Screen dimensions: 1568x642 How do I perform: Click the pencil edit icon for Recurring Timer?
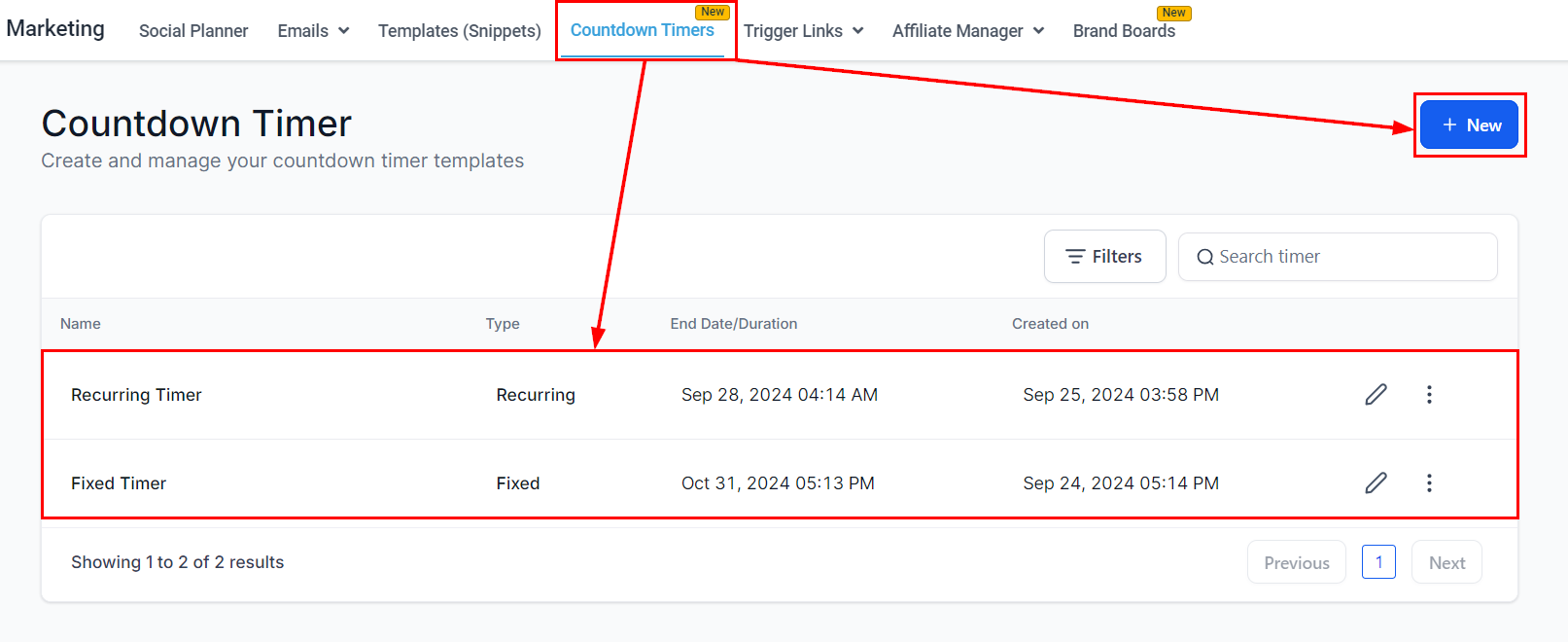click(x=1376, y=394)
